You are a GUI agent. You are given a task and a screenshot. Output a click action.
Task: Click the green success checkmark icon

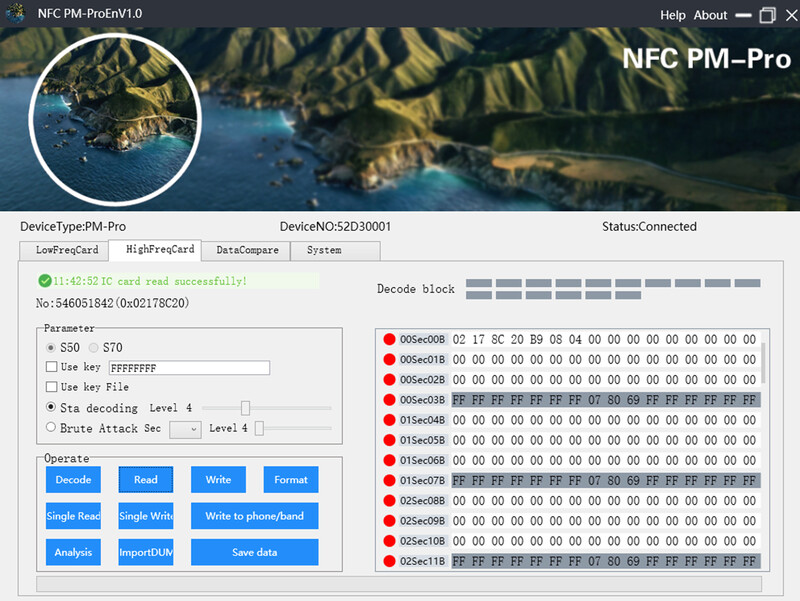[x=44, y=281]
